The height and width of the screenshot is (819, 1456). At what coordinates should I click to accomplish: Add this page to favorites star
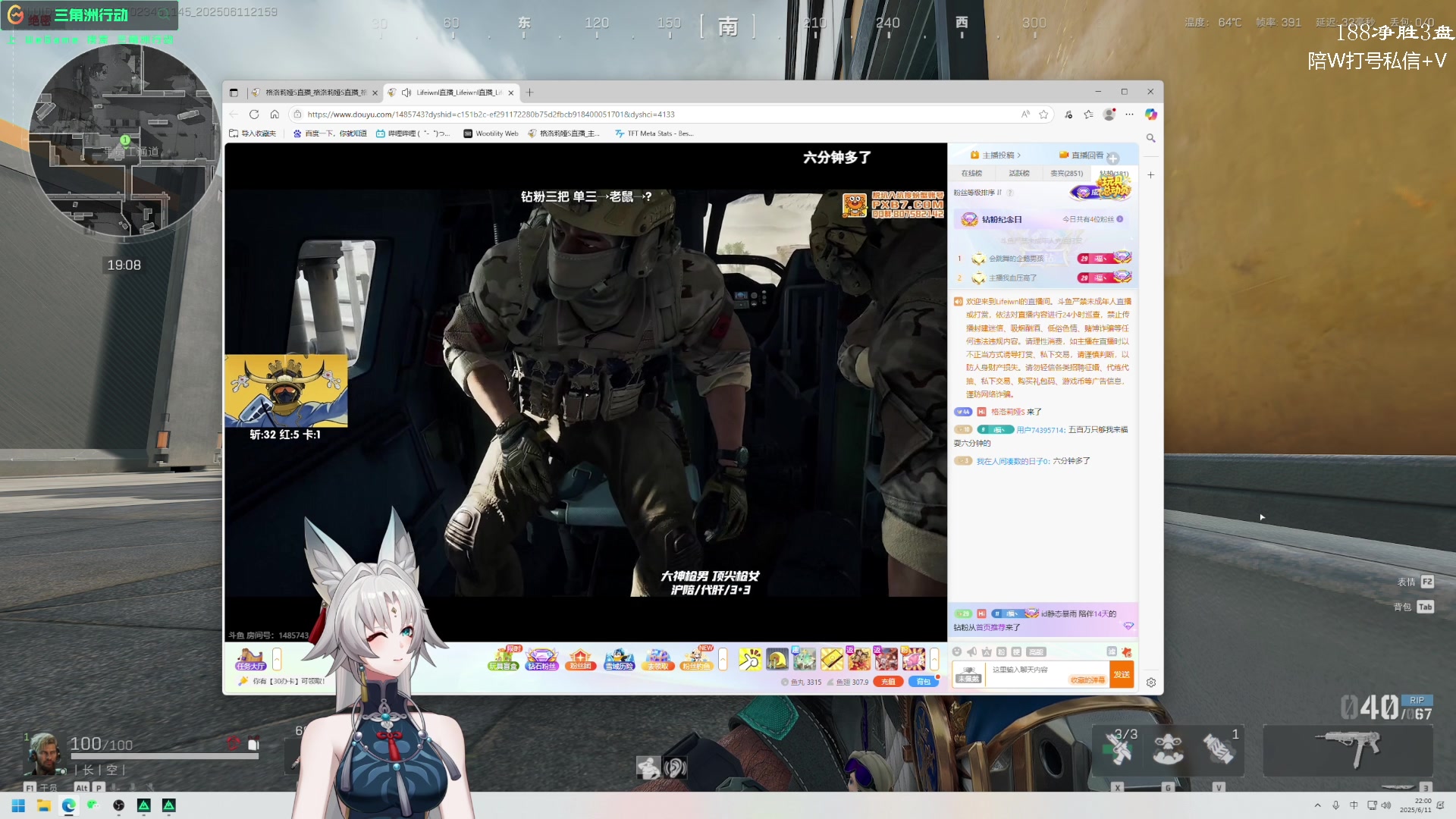point(1043,115)
